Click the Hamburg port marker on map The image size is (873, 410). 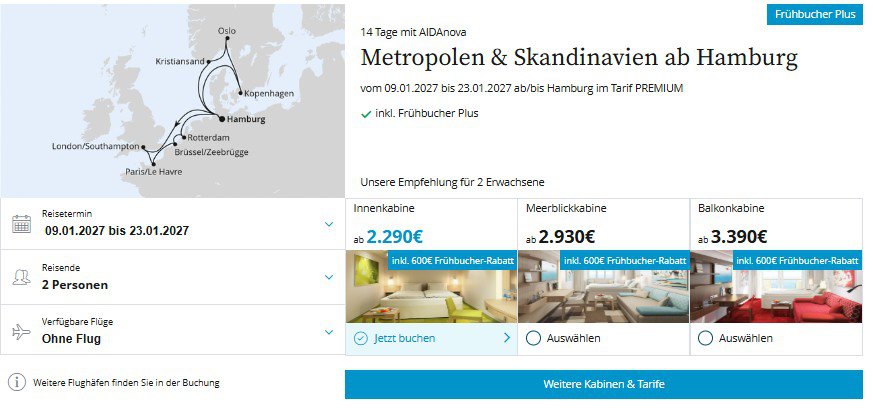(219, 119)
